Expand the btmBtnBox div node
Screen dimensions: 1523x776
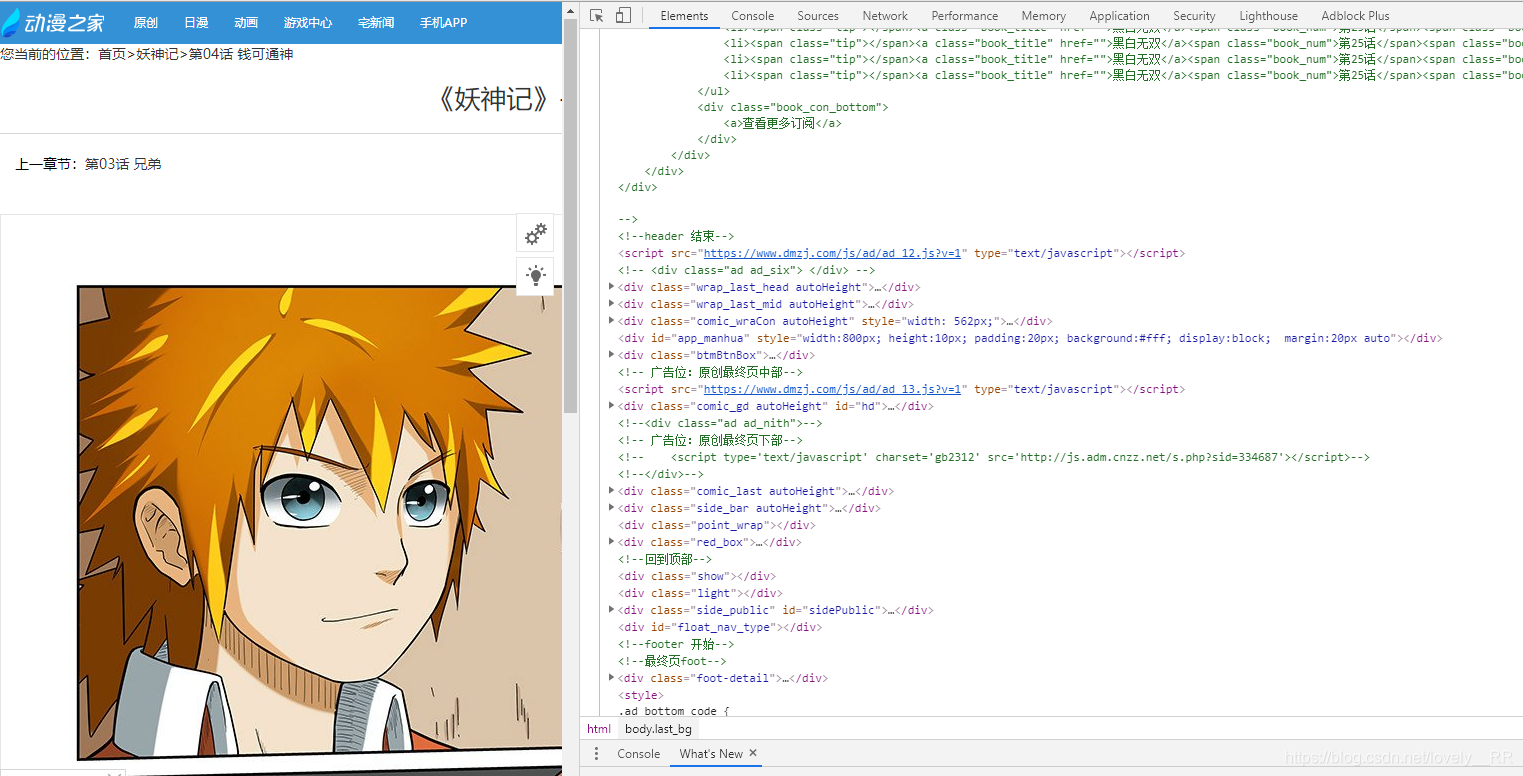[612, 355]
